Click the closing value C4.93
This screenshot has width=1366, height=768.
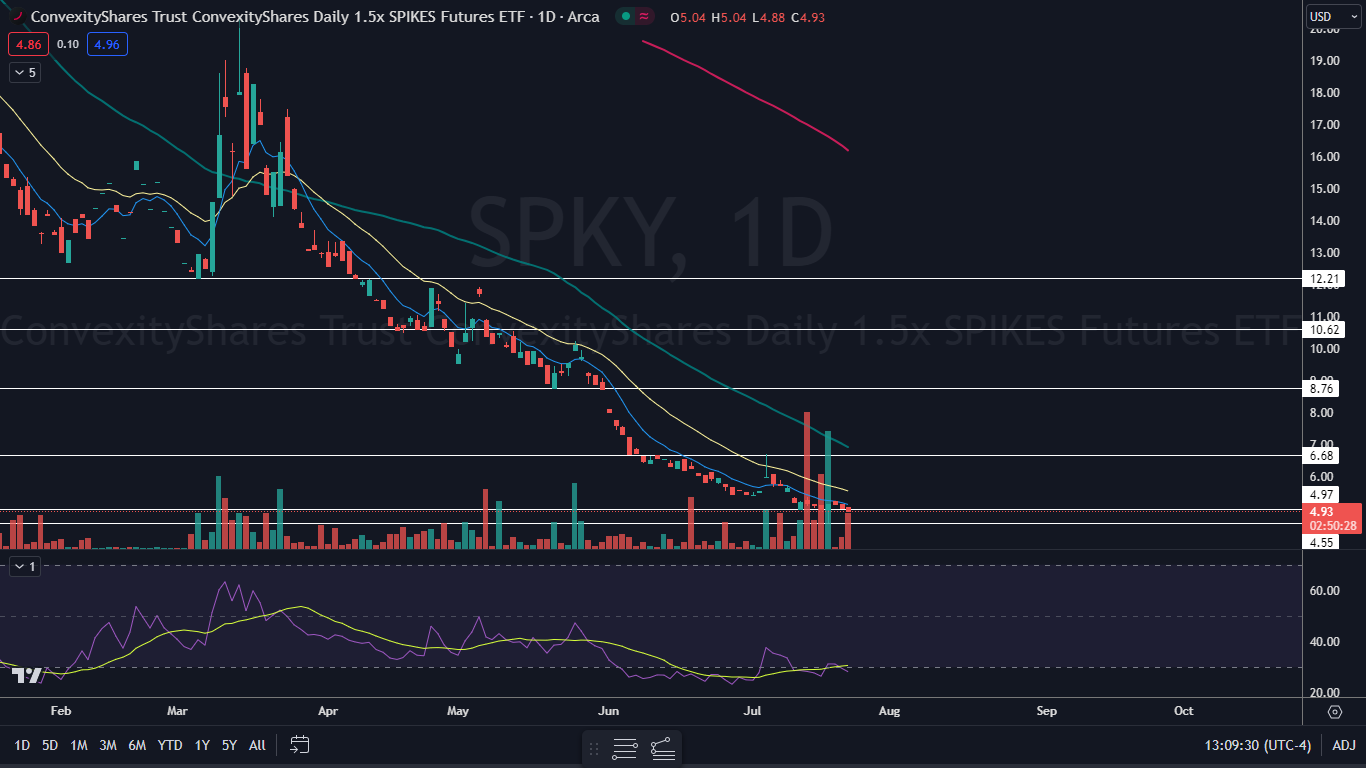pos(807,18)
